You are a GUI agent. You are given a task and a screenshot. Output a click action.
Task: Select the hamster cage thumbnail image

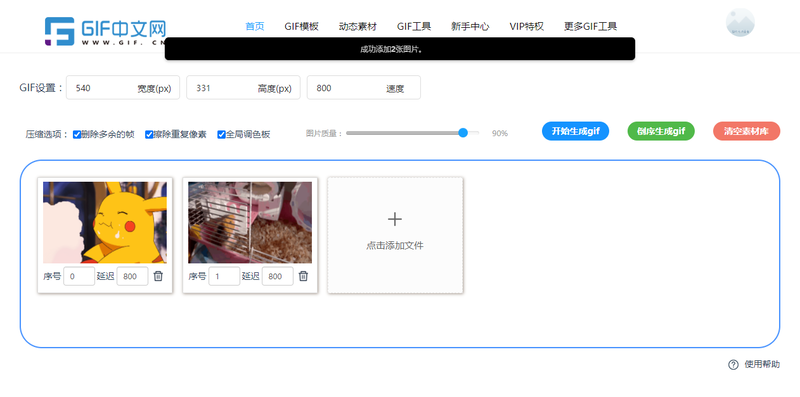click(x=250, y=222)
